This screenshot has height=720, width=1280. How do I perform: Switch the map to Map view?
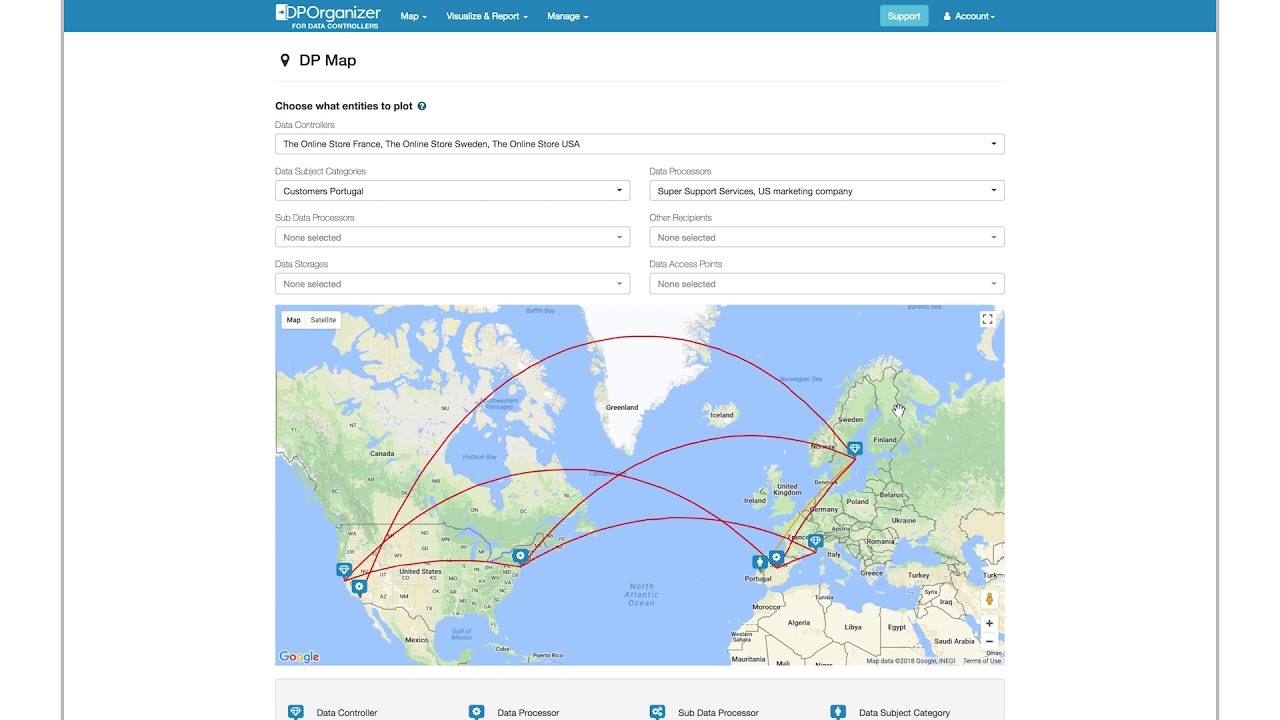click(293, 320)
